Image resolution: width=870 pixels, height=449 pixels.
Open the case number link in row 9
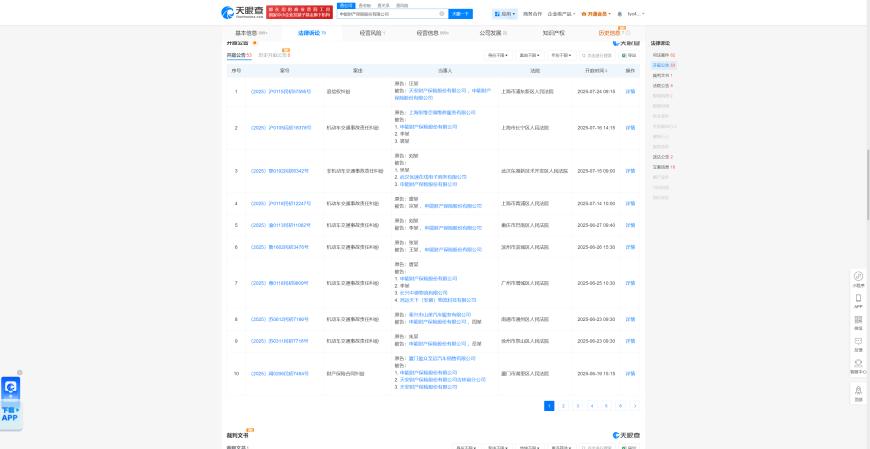click(279, 341)
